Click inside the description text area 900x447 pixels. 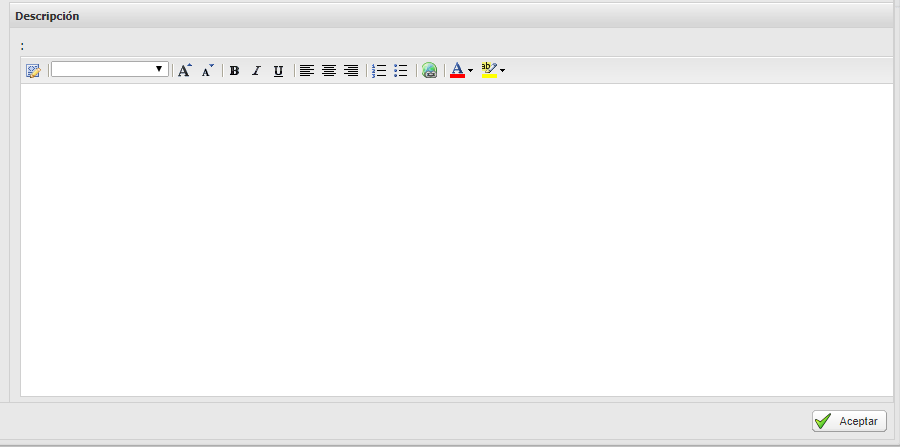point(456,240)
